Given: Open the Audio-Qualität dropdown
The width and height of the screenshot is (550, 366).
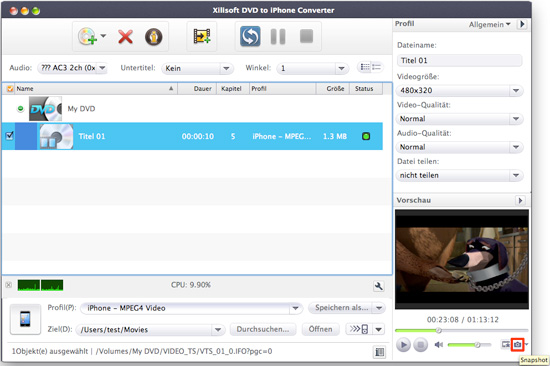Looking at the screenshot, I should (460, 147).
